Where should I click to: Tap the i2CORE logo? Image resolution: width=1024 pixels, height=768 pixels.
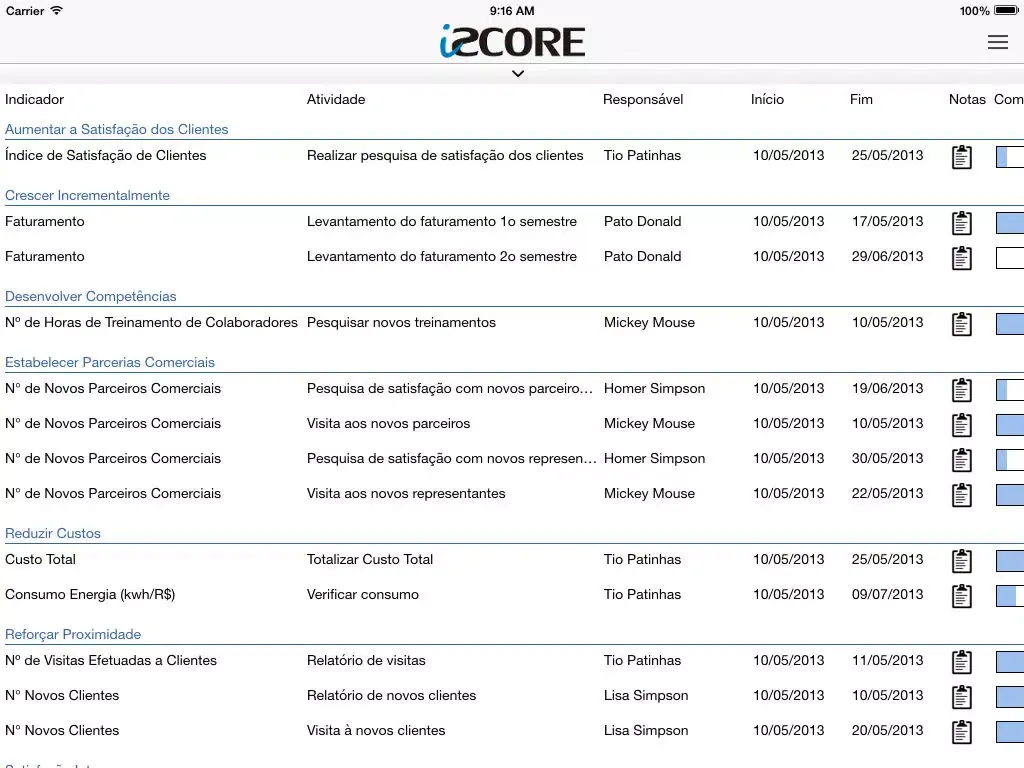pos(512,41)
